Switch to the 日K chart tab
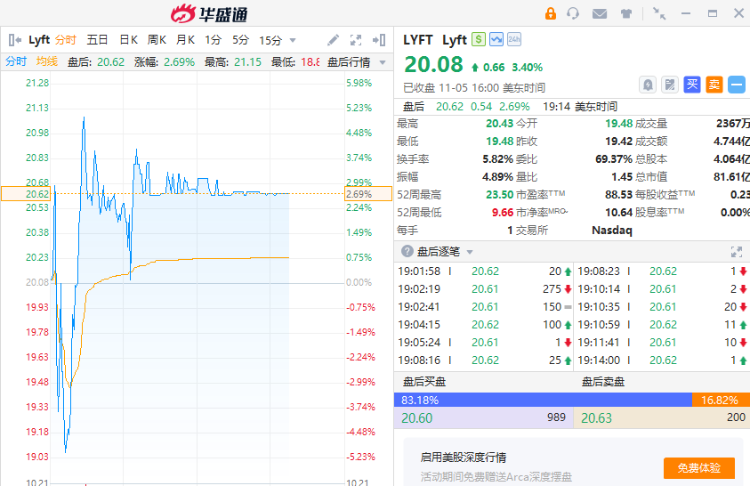 [x=128, y=40]
